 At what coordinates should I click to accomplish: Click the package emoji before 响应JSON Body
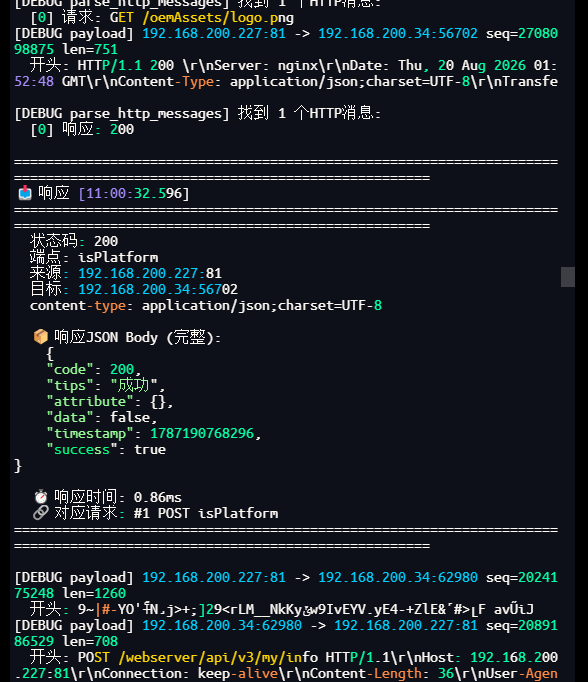click(x=41, y=337)
